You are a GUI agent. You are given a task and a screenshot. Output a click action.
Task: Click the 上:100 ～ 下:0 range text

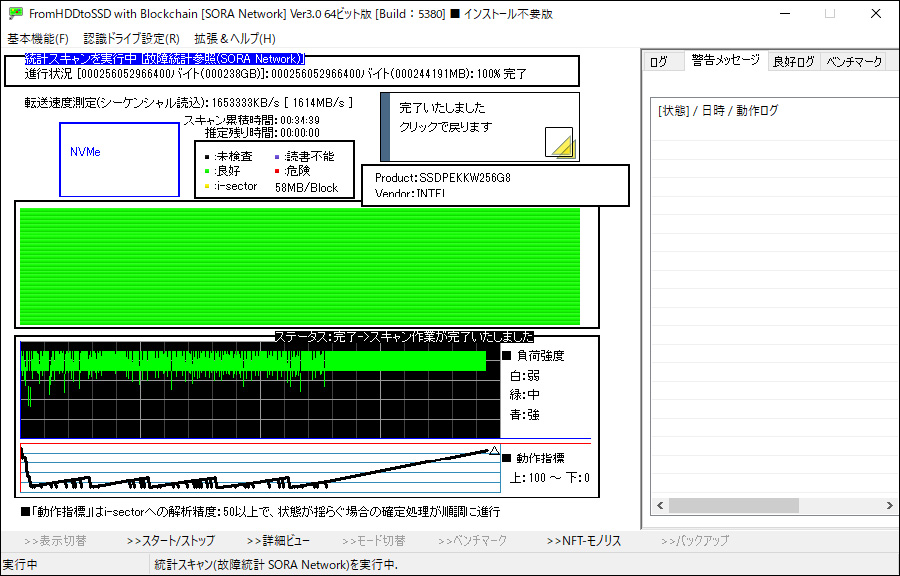pyautogui.click(x=549, y=478)
